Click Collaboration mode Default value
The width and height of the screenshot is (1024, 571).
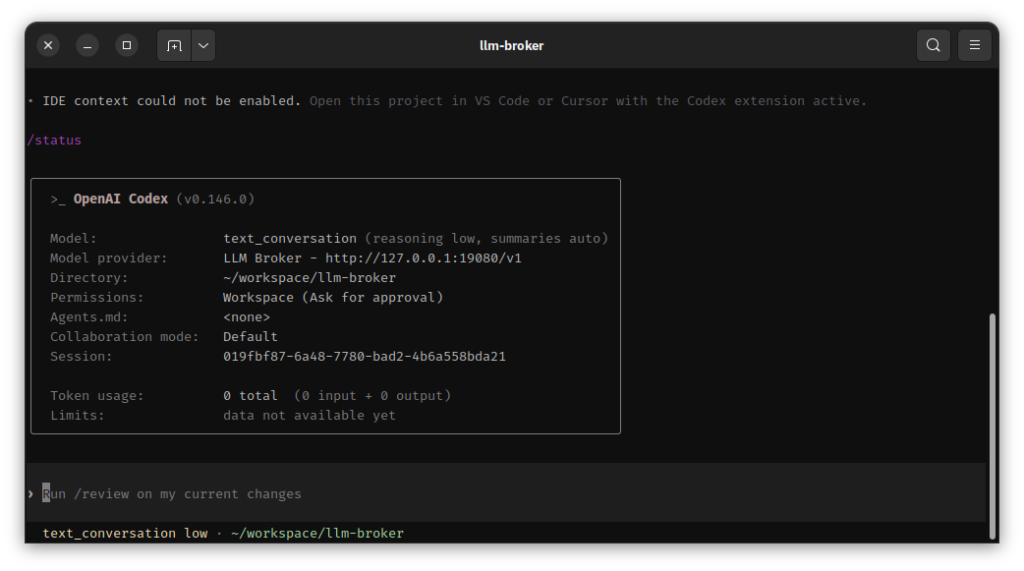coord(250,336)
